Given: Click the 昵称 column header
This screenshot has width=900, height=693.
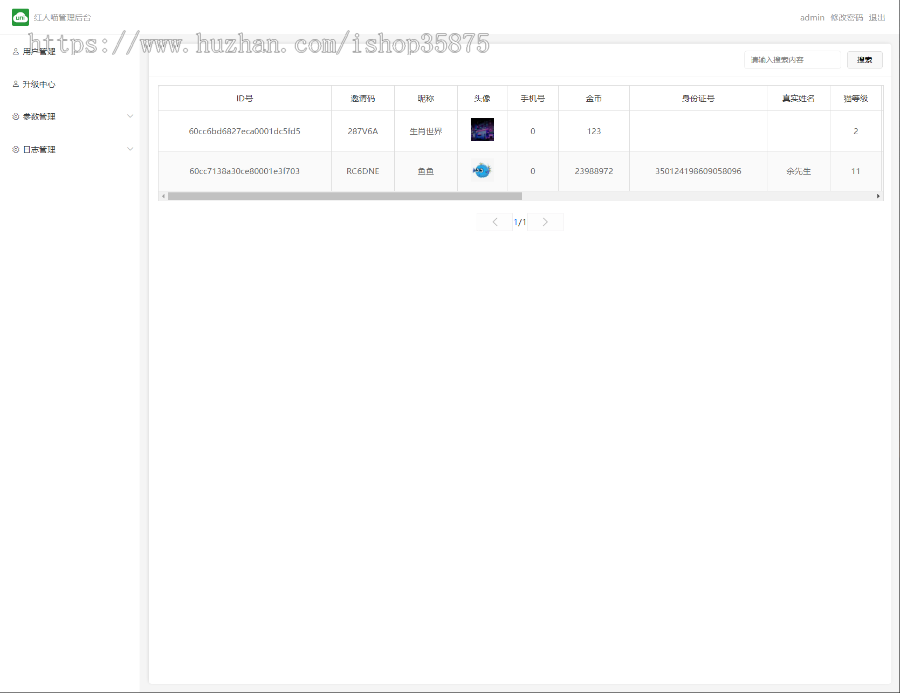Looking at the screenshot, I should [x=426, y=98].
